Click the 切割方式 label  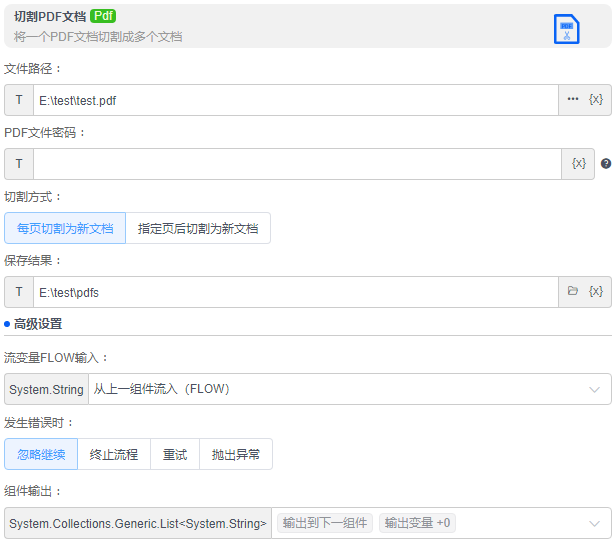click(33, 196)
